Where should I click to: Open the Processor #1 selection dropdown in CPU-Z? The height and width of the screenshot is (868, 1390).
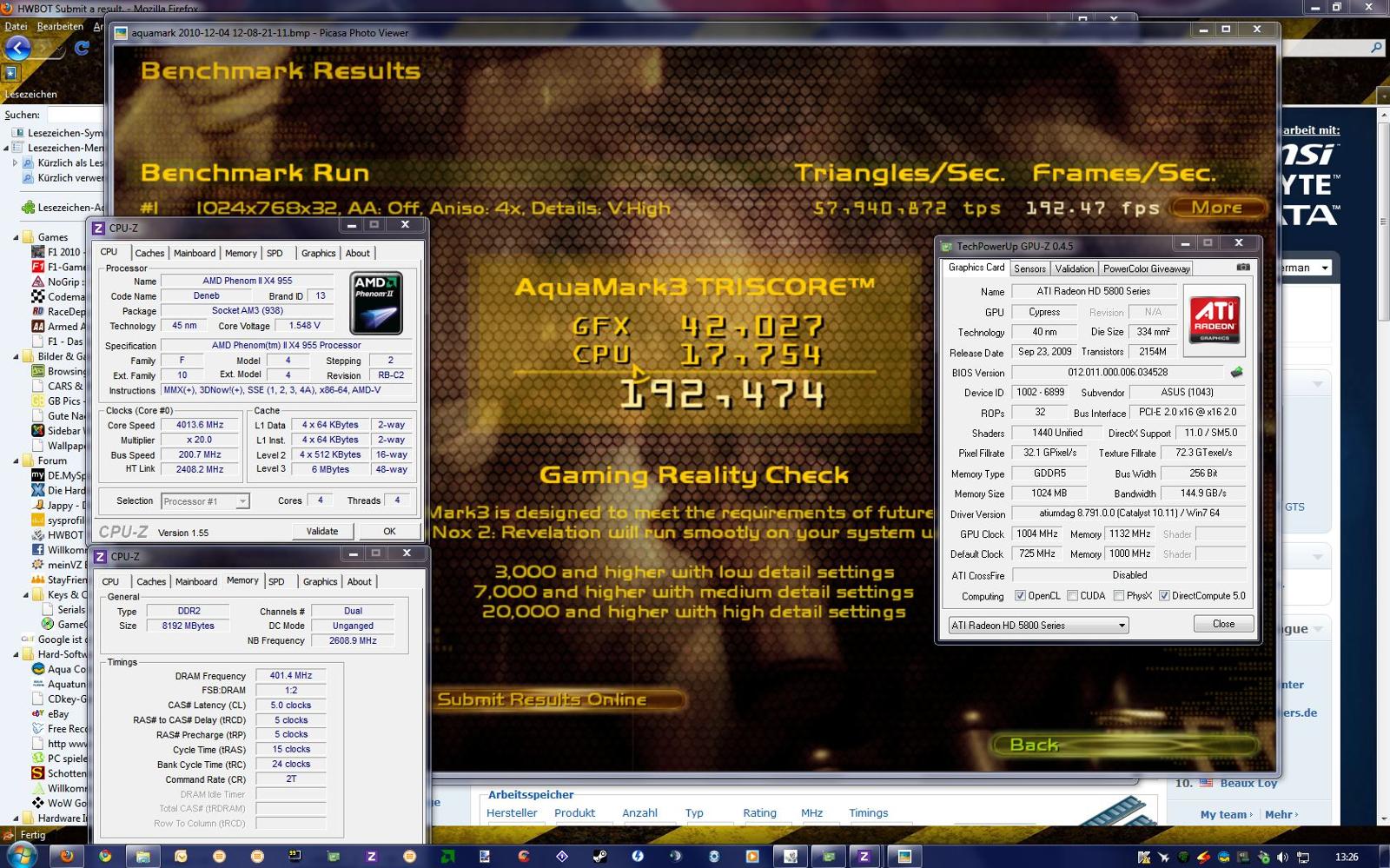[205, 501]
